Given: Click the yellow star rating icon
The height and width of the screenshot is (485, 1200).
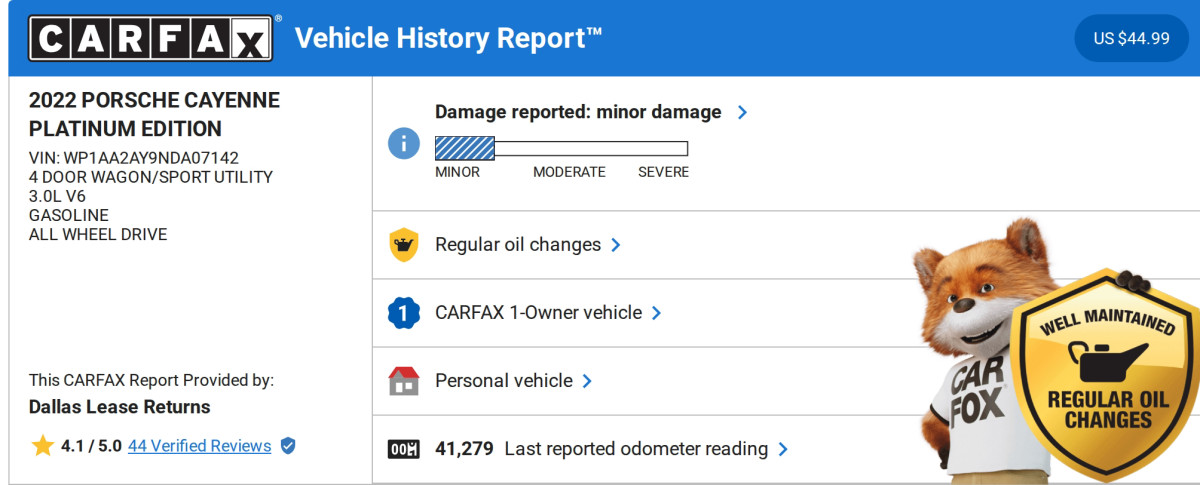Looking at the screenshot, I should tap(42, 446).
